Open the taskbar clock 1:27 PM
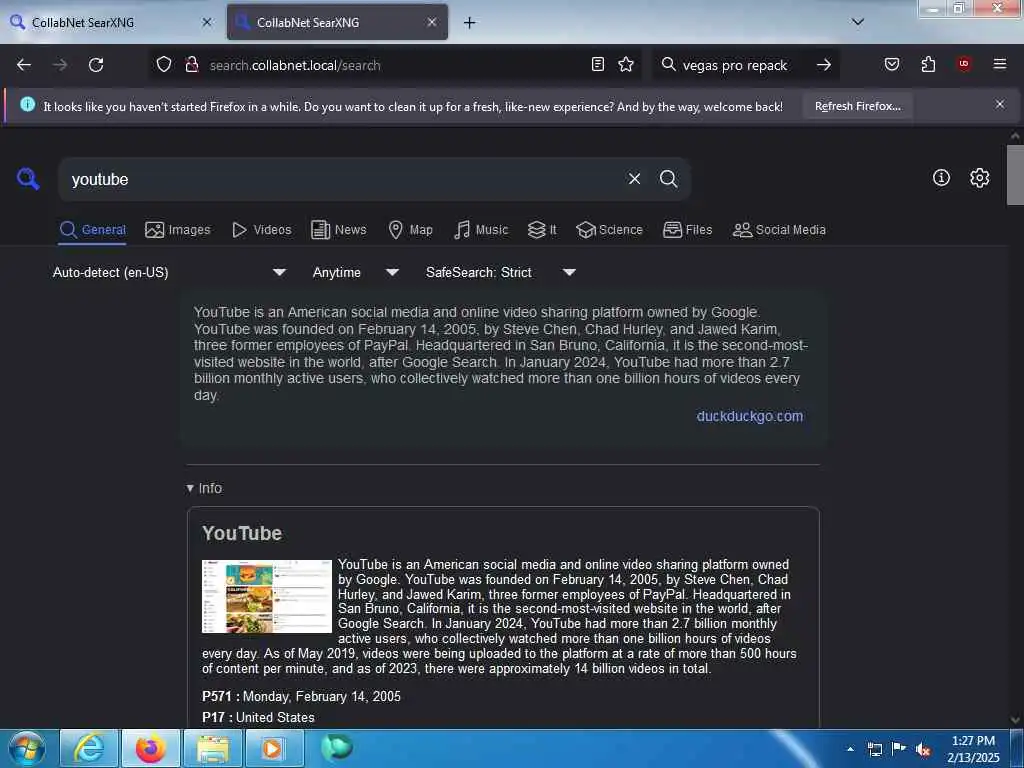Viewport: 1024px width, 768px height. 973,749
